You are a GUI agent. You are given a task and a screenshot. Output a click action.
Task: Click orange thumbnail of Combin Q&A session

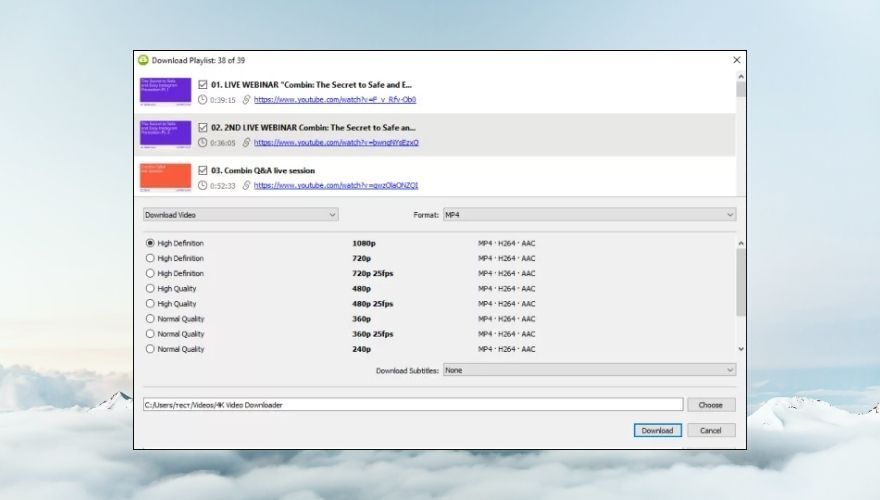point(166,177)
